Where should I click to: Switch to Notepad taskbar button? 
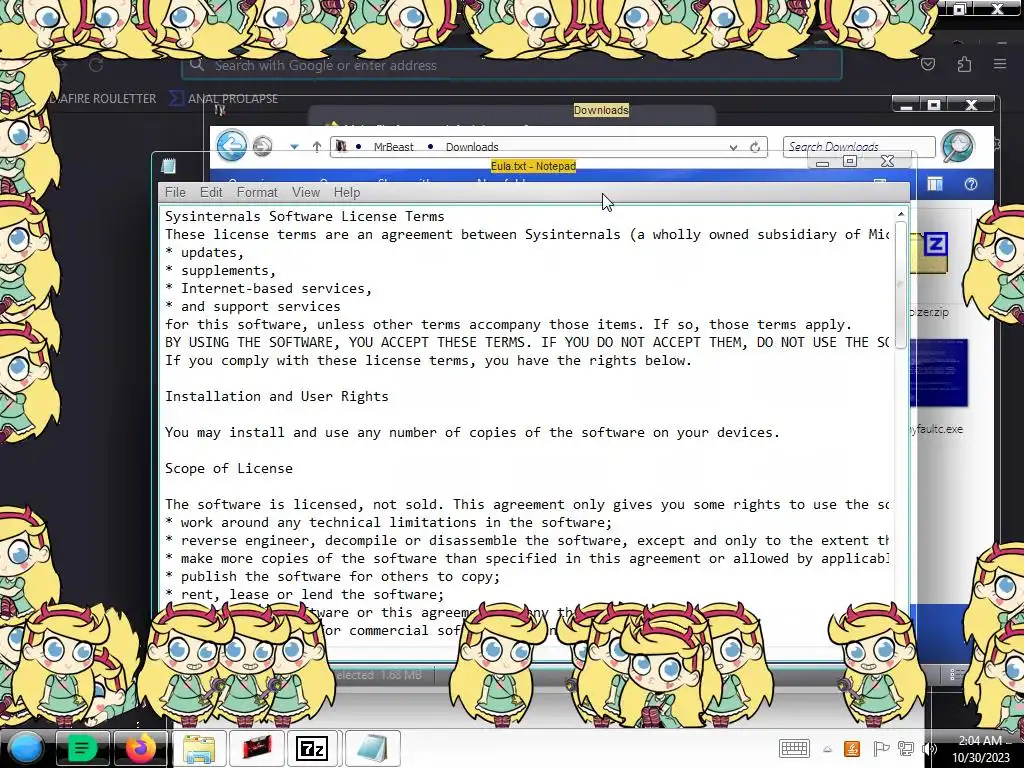tap(372, 748)
